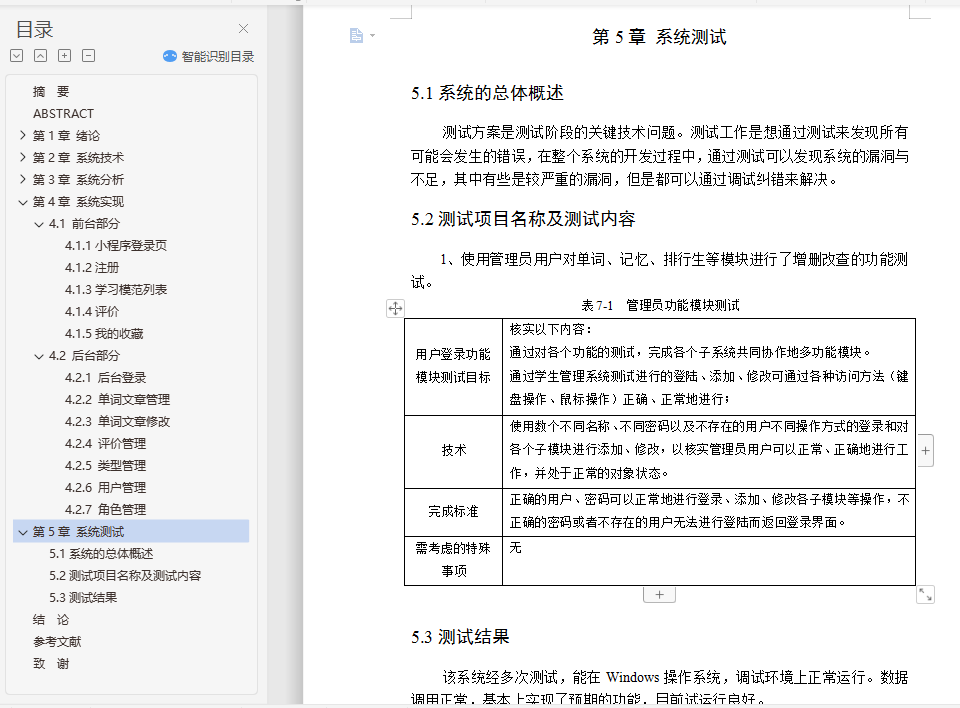Jump to ABSTRACT in the outline
The height and width of the screenshot is (708, 960).
[x=64, y=114]
